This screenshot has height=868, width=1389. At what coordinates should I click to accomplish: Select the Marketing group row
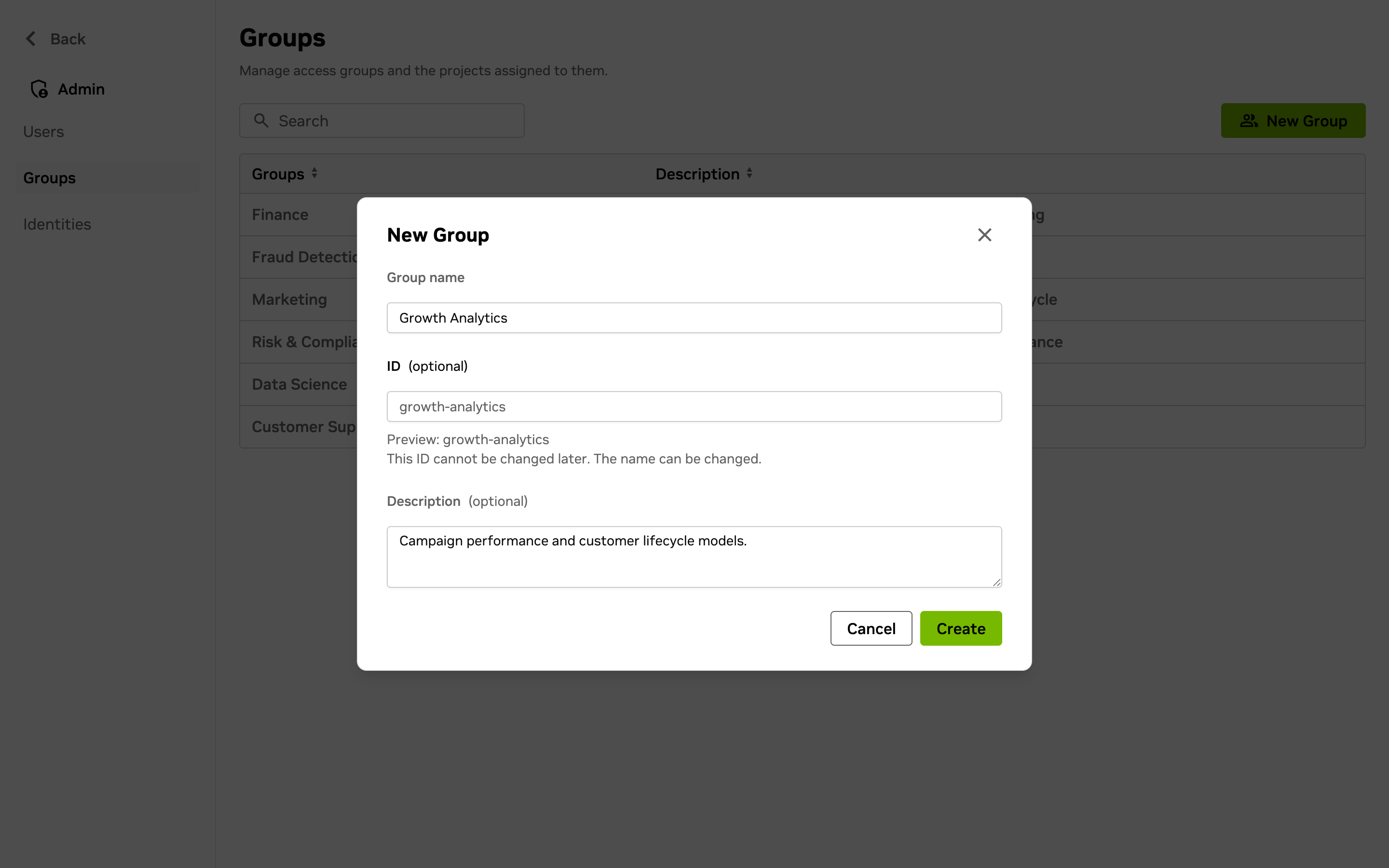803,299
